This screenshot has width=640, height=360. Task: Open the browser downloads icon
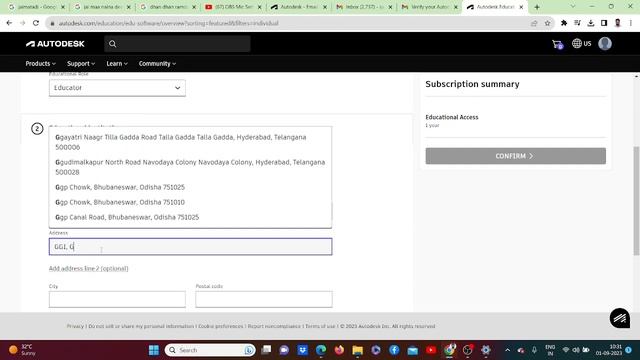(x=591, y=23)
